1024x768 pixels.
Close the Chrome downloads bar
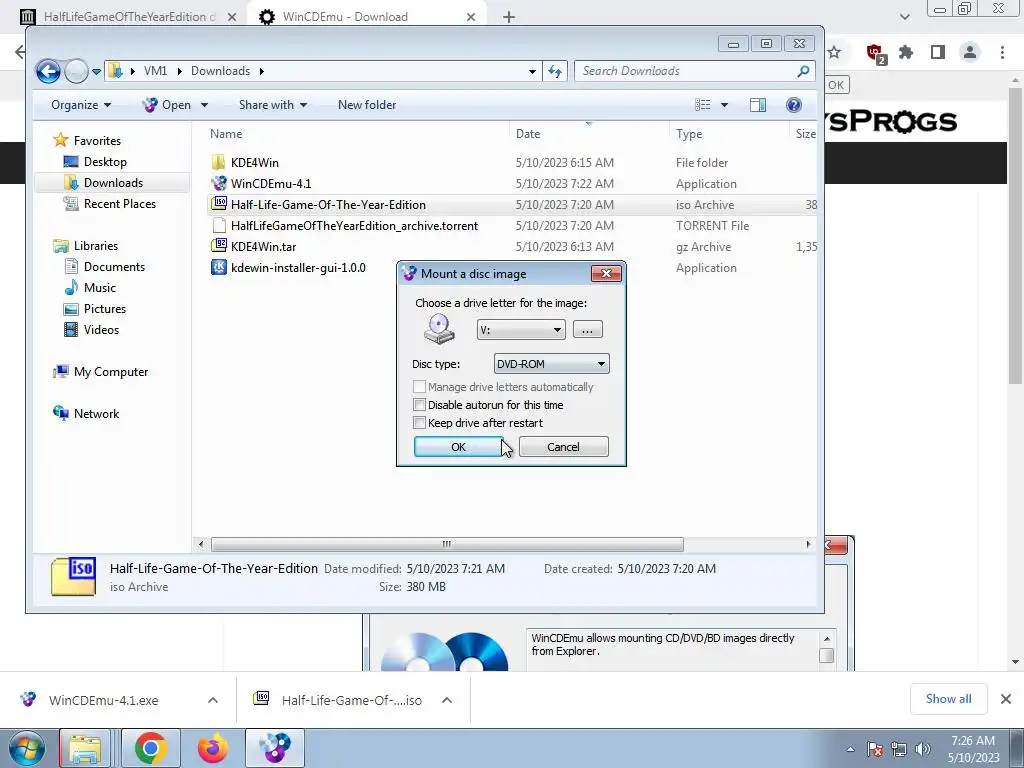pyautogui.click(x=1006, y=699)
